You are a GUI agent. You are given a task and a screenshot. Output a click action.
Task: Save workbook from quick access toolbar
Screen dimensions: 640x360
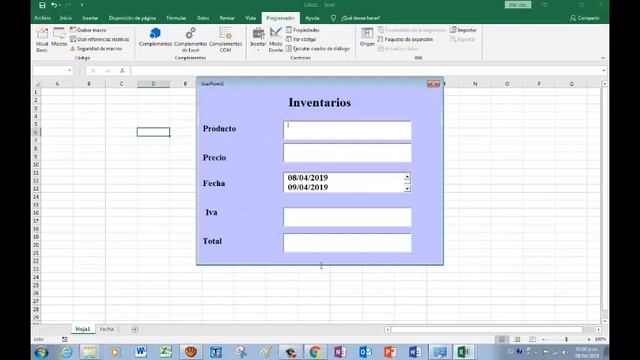(42, 5)
